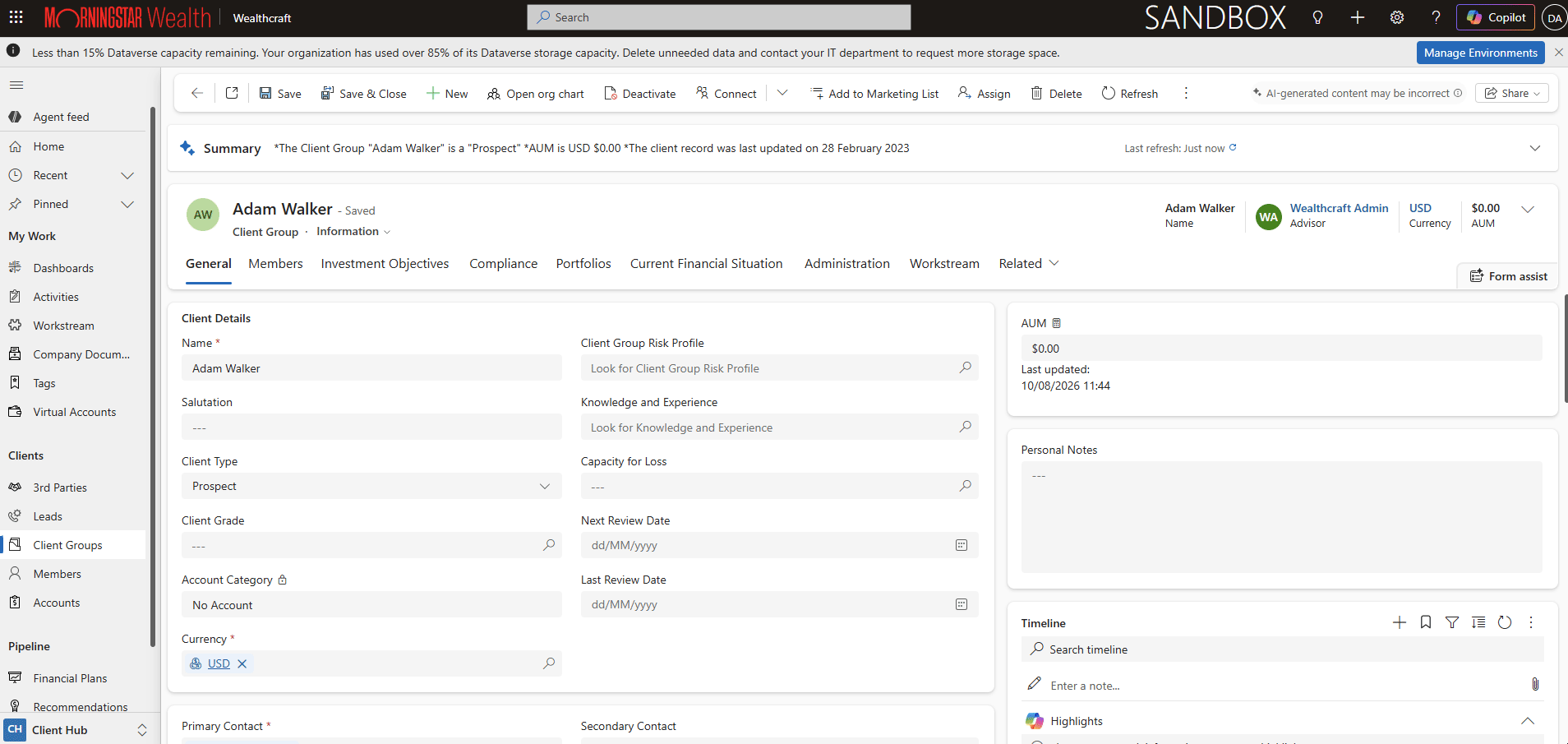
Task: Switch to the Members tab
Action: tap(275, 263)
